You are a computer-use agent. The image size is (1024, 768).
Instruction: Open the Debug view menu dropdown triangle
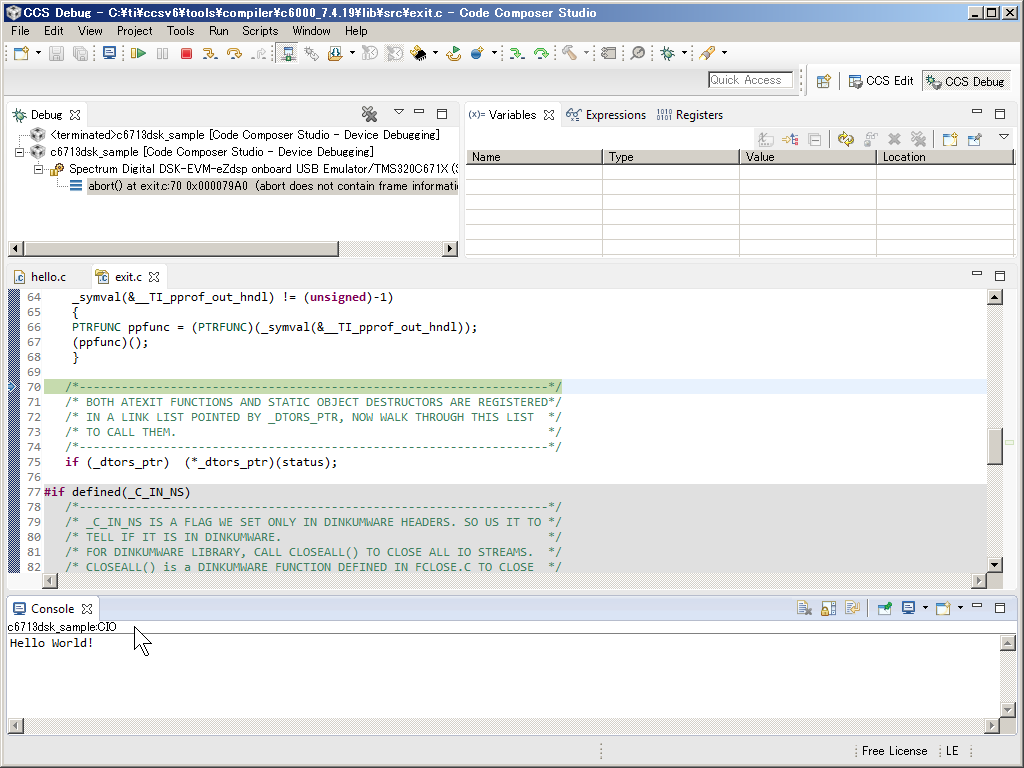pos(398,112)
